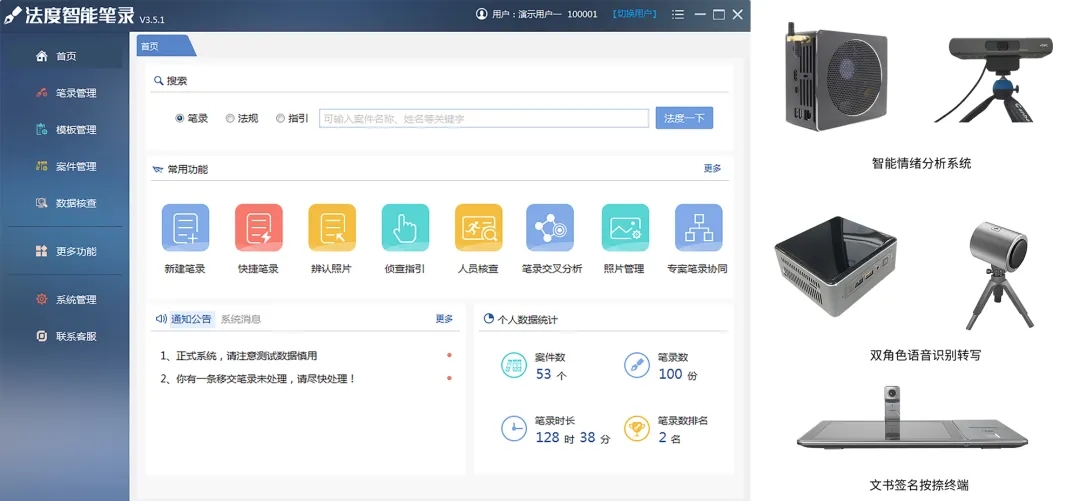Screen dimensions: 1080x501
Task: Open 案件管理 in the left sidebar
Action: pyautogui.click(x=76, y=166)
